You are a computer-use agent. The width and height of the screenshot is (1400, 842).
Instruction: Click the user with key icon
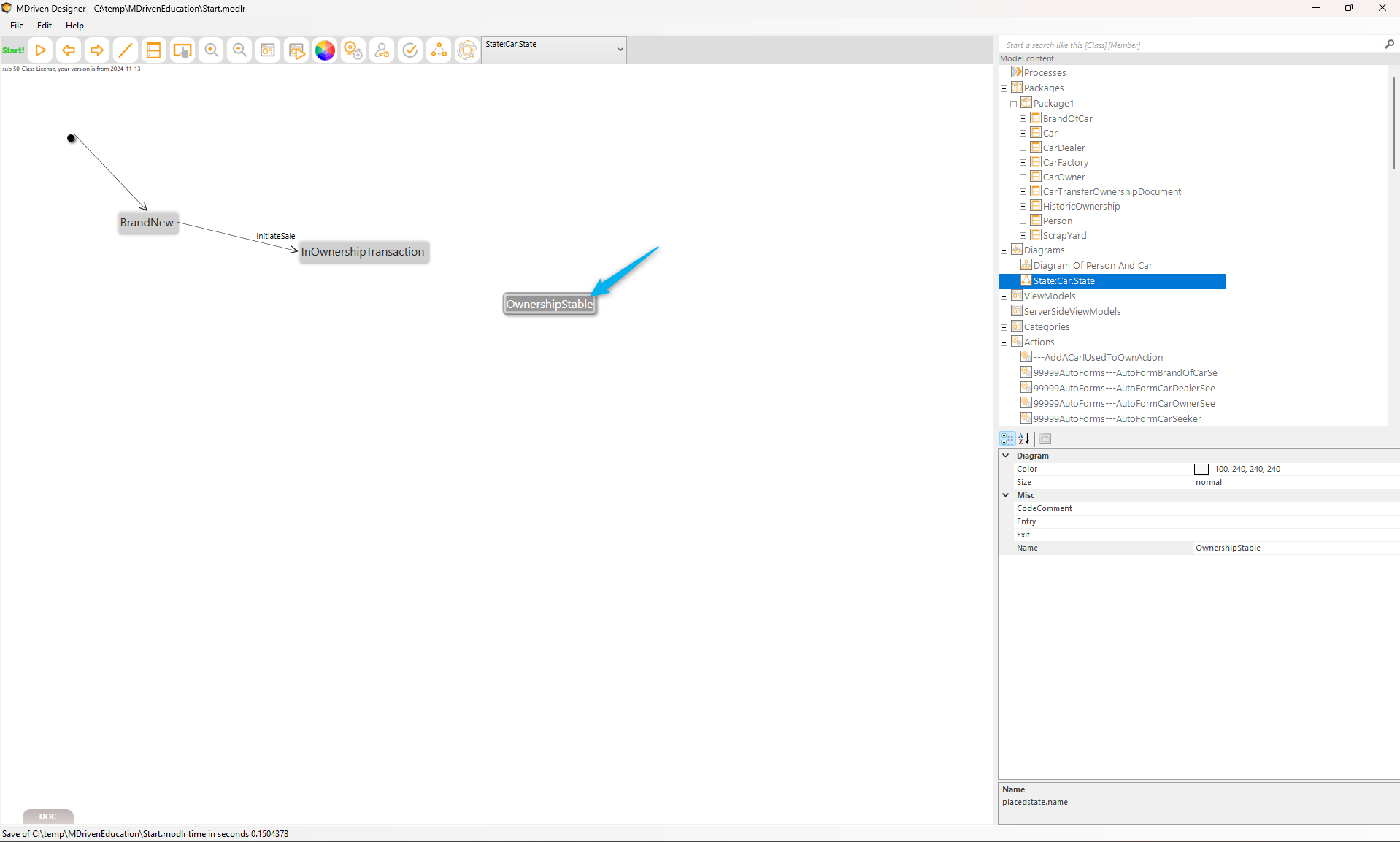(x=382, y=50)
